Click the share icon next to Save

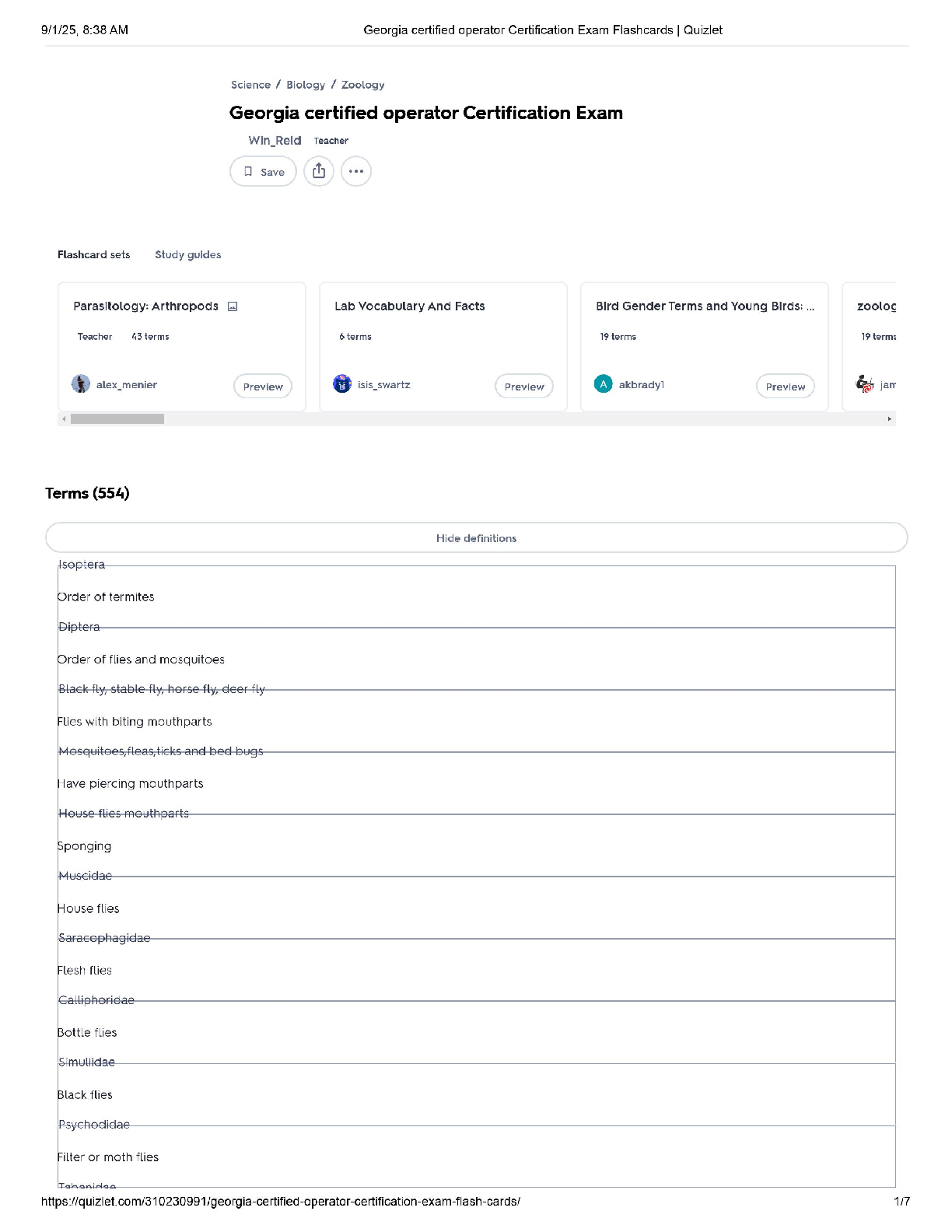[319, 171]
